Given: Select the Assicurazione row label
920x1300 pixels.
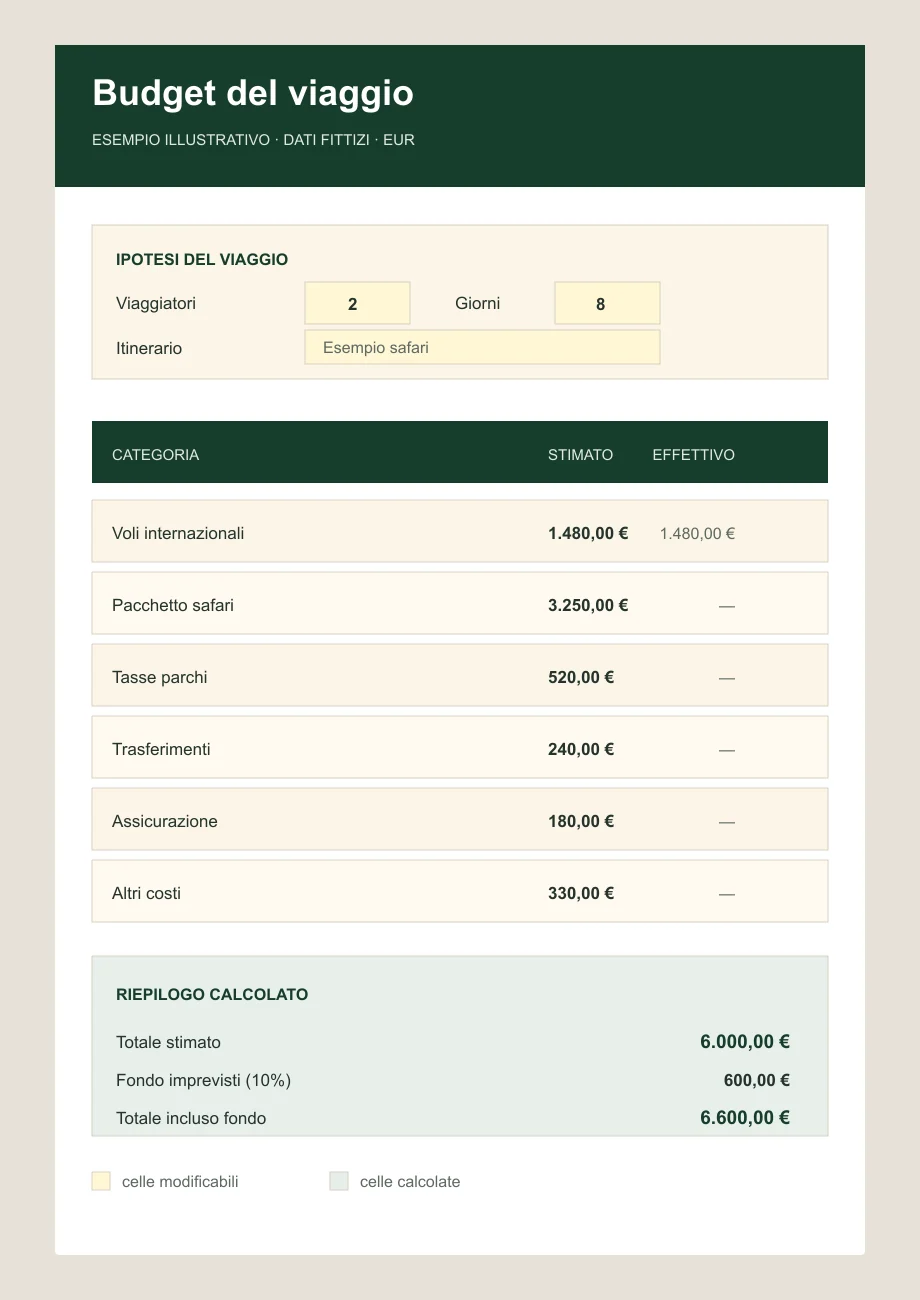Looking at the screenshot, I should click(x=165, y=821).
